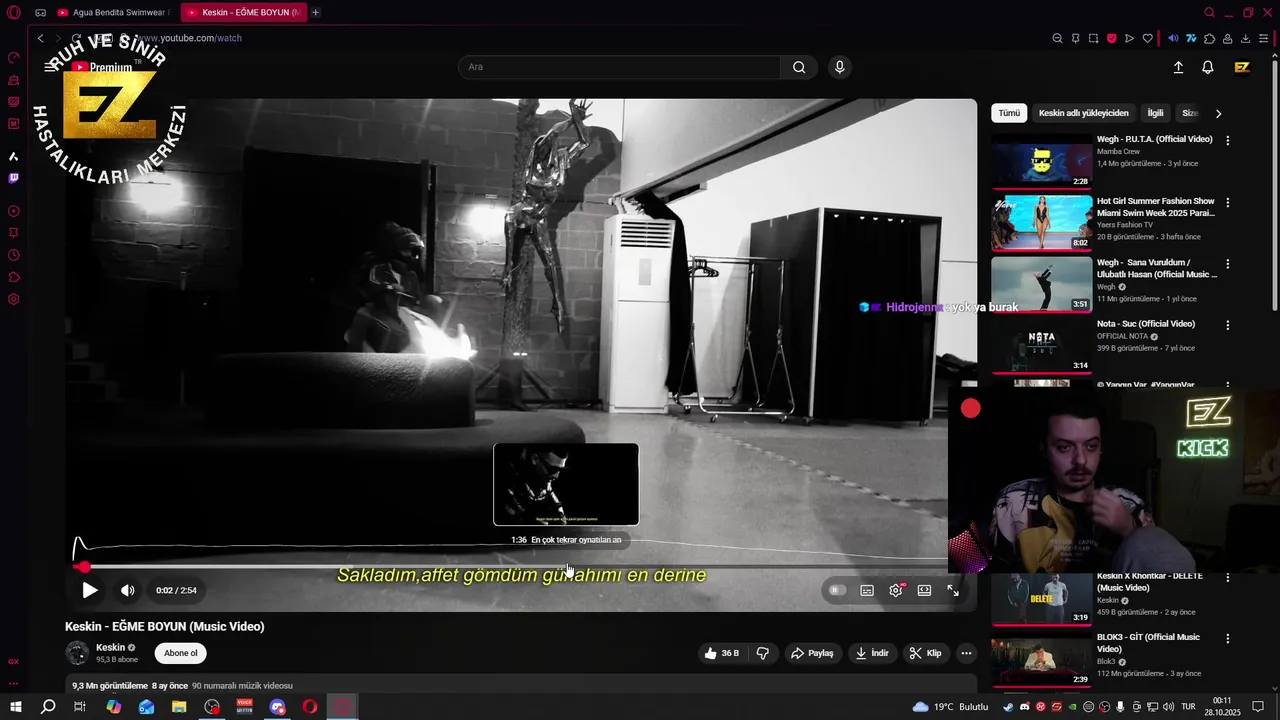Open Opera tab search magnifier
This screenshot has width=1280, height=720.
(1209, 12)
